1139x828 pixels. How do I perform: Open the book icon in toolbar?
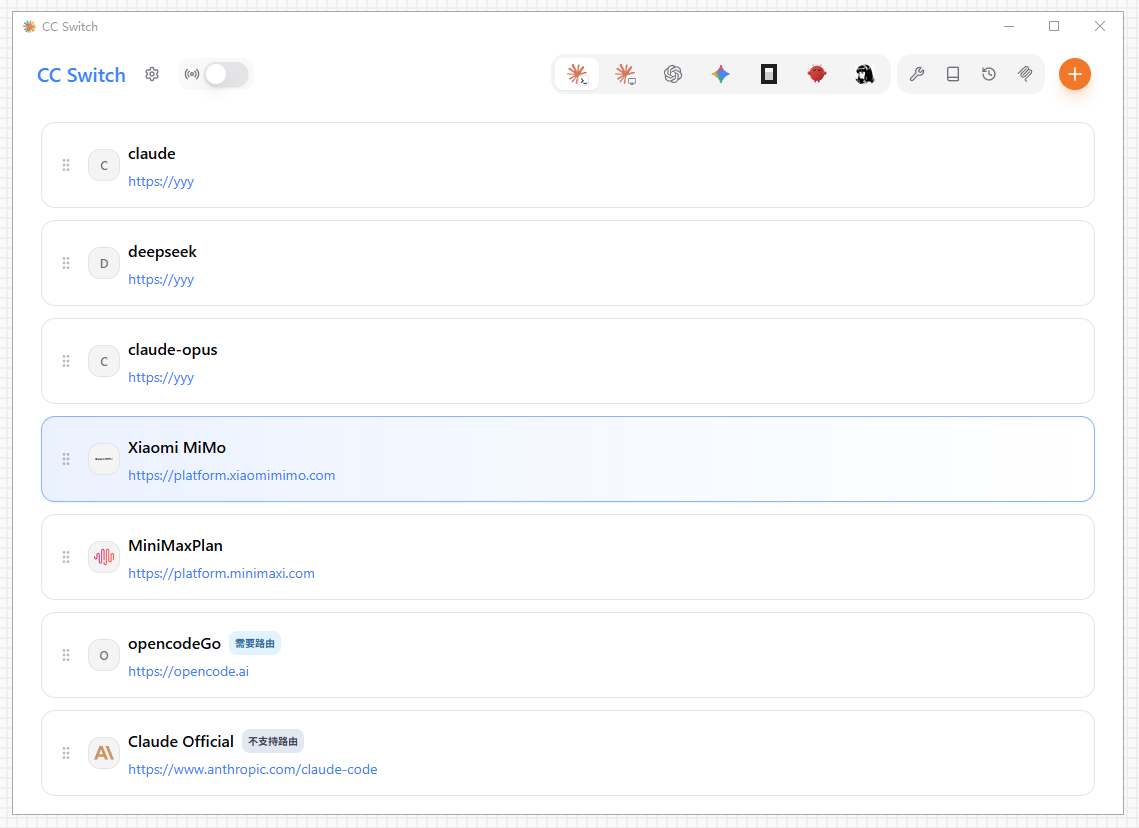click(x=953, y=74)
